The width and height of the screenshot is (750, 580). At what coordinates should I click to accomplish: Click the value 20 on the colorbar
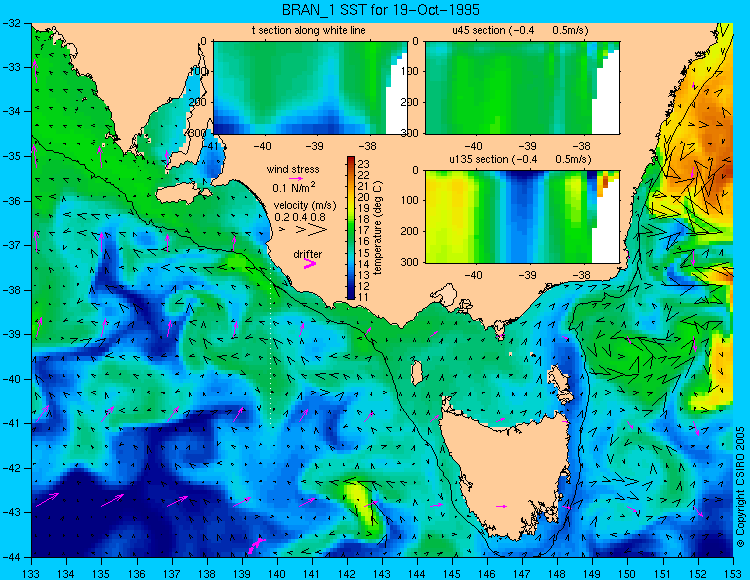point(364,197)
